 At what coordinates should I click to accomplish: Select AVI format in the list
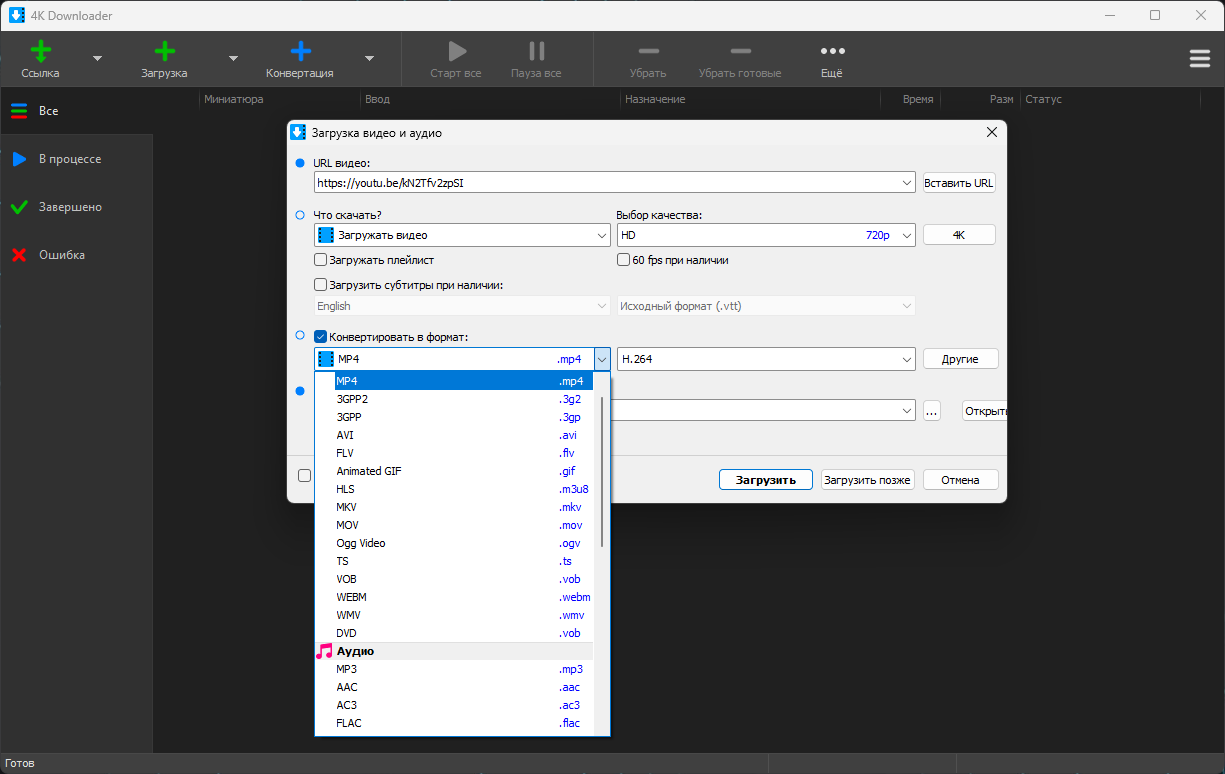tap(454, 435)
